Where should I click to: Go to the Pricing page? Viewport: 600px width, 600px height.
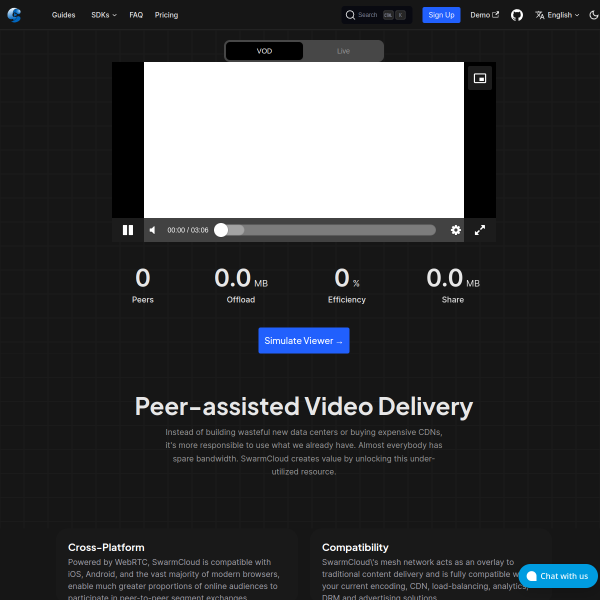[x=166, y=15]
